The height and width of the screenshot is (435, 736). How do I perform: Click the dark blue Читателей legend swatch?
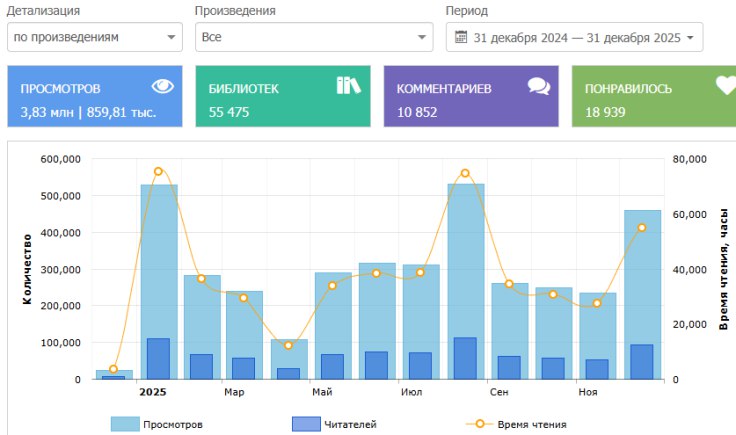305,425
